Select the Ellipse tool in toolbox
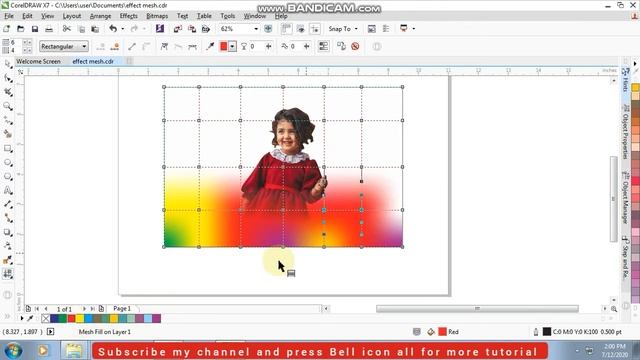 8,162
